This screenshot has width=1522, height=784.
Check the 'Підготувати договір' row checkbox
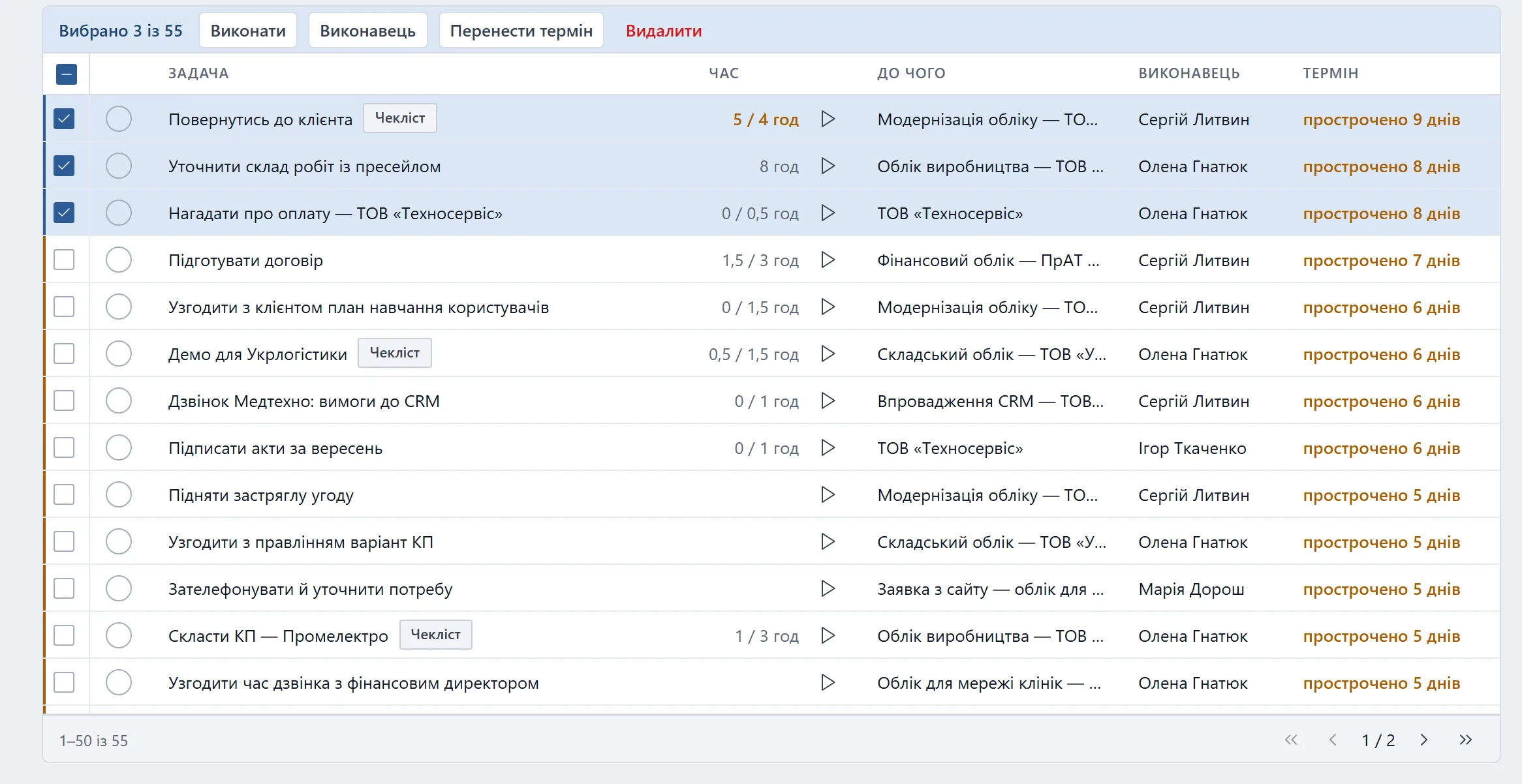click(x=64, y=260)
